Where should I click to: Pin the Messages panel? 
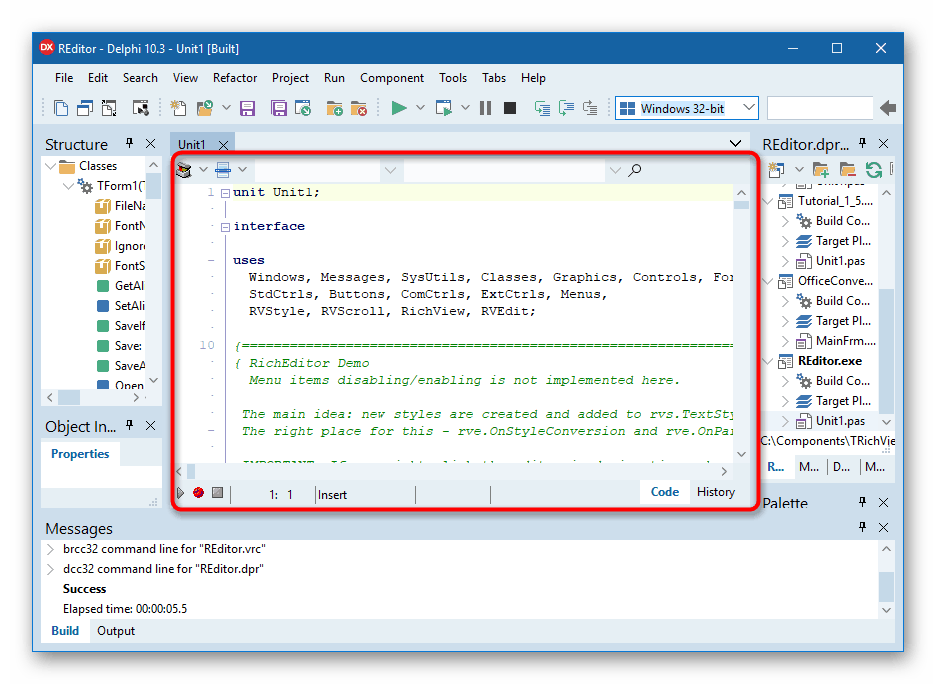pos(862,526)
